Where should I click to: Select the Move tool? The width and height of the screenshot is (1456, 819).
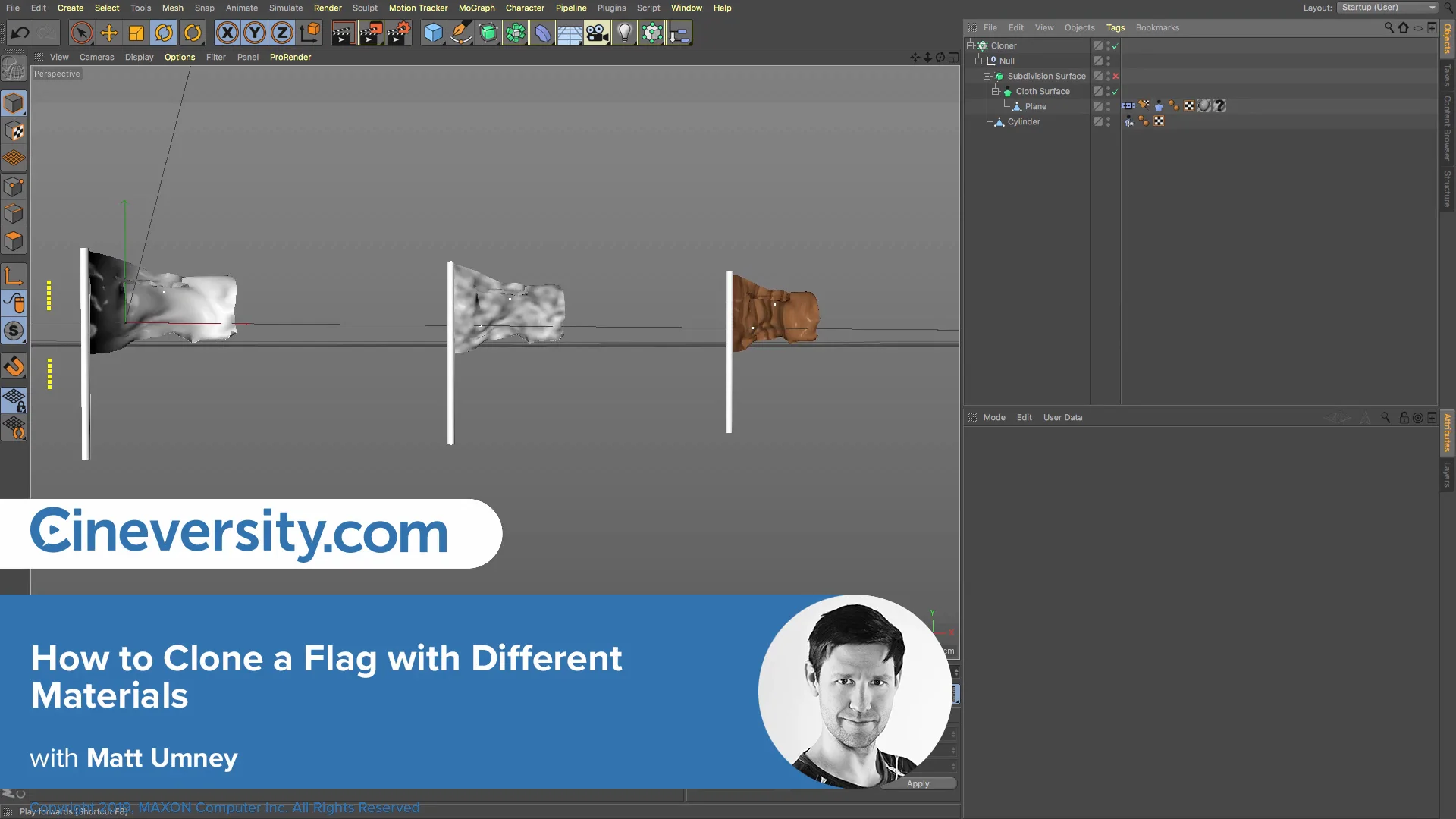[109, 33]
